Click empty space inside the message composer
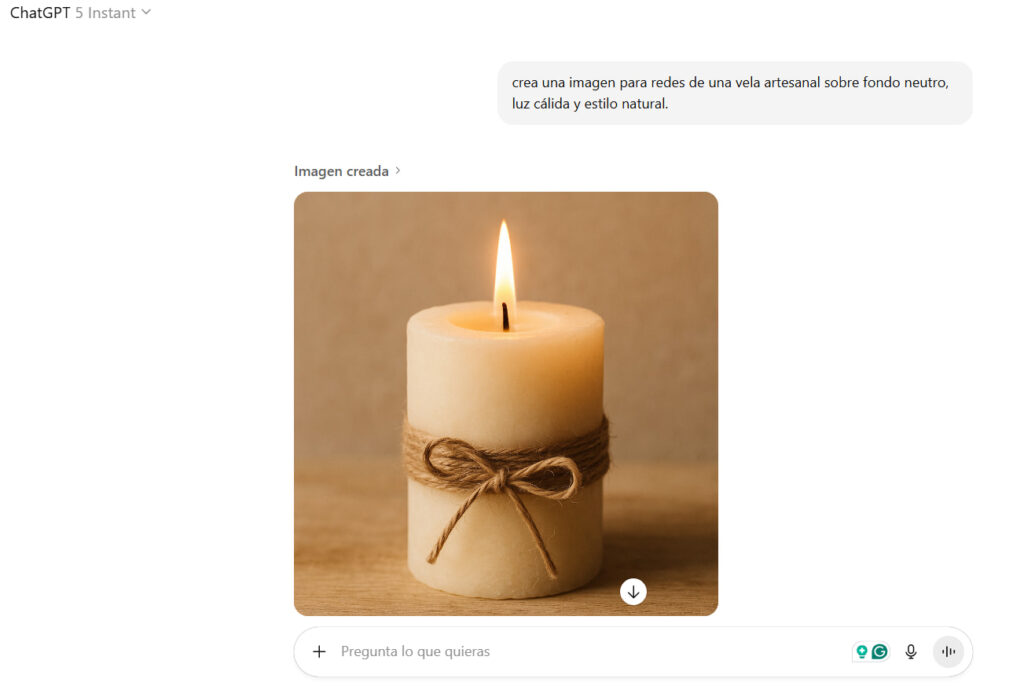Viewport: 1024px width, 686px height. (x=666, y=651)
